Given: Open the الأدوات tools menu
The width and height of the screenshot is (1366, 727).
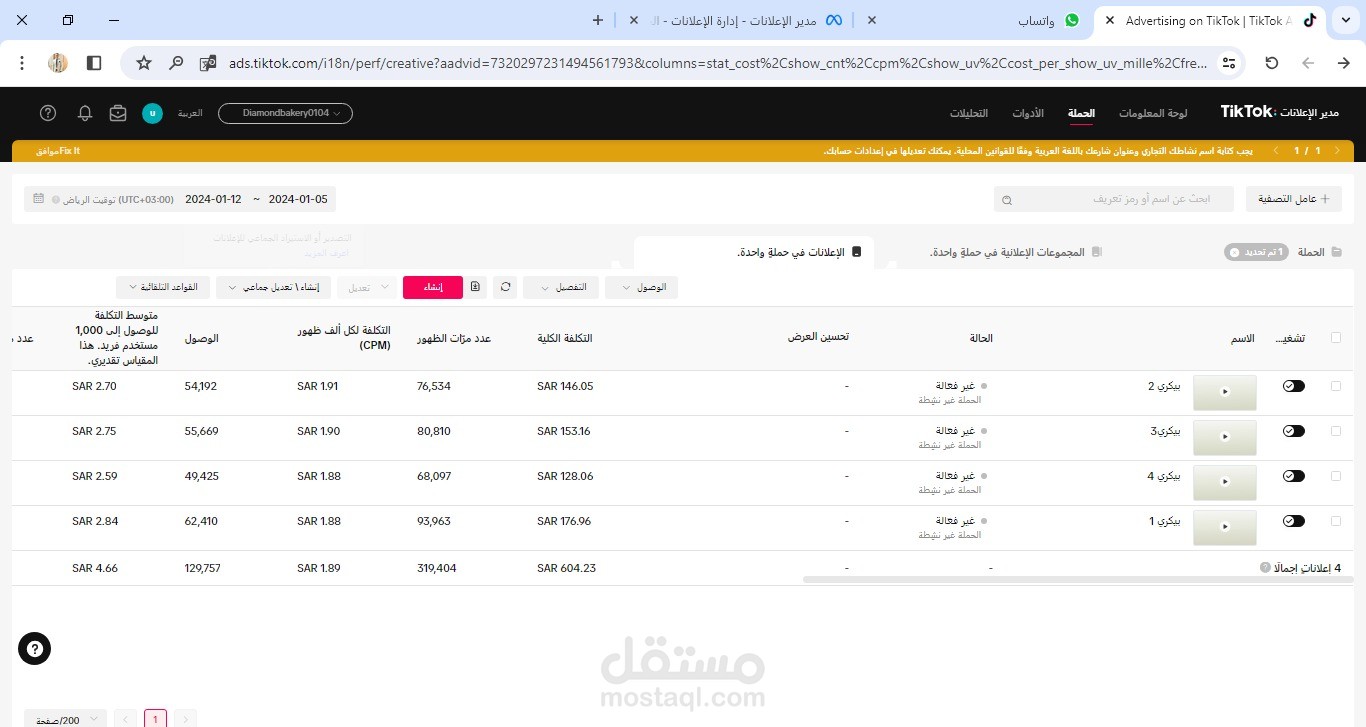Looking at the screenshot, I should tap(1028, 113).
